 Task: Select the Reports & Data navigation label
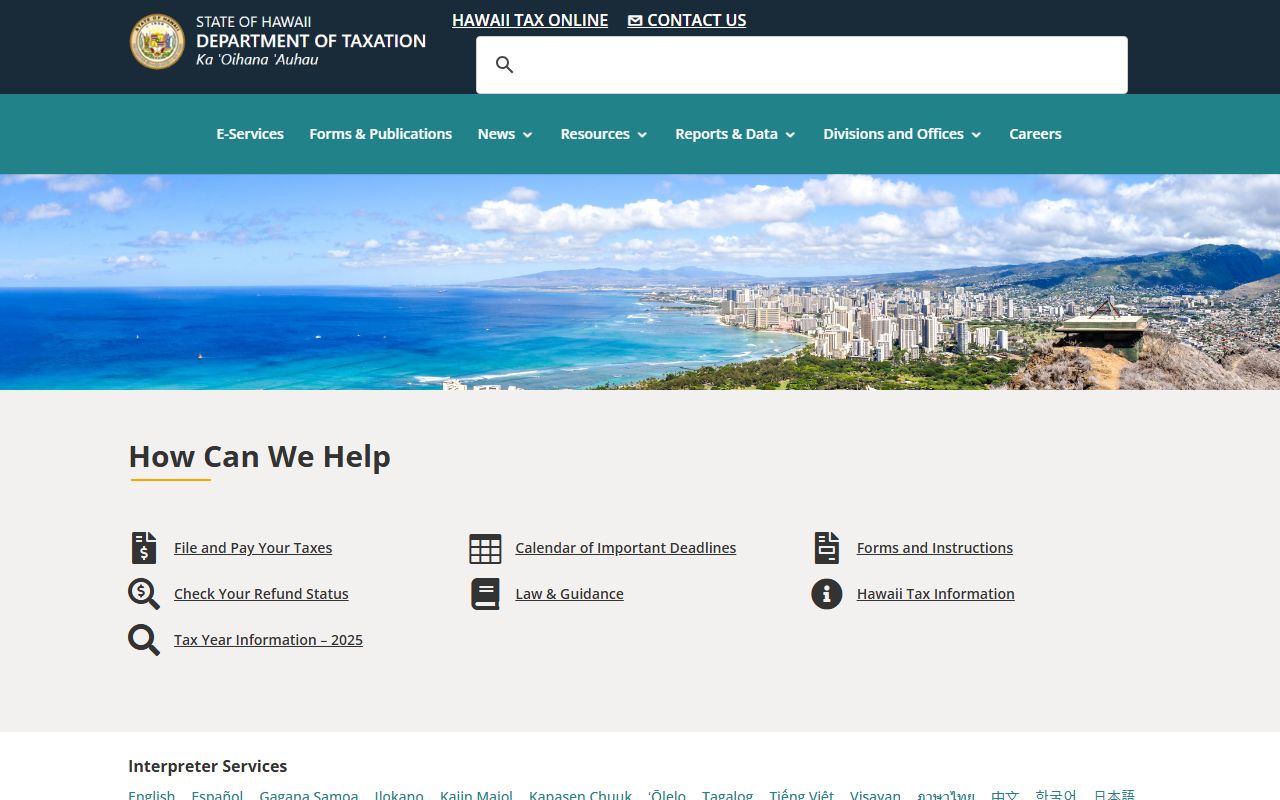pos(726,134)
